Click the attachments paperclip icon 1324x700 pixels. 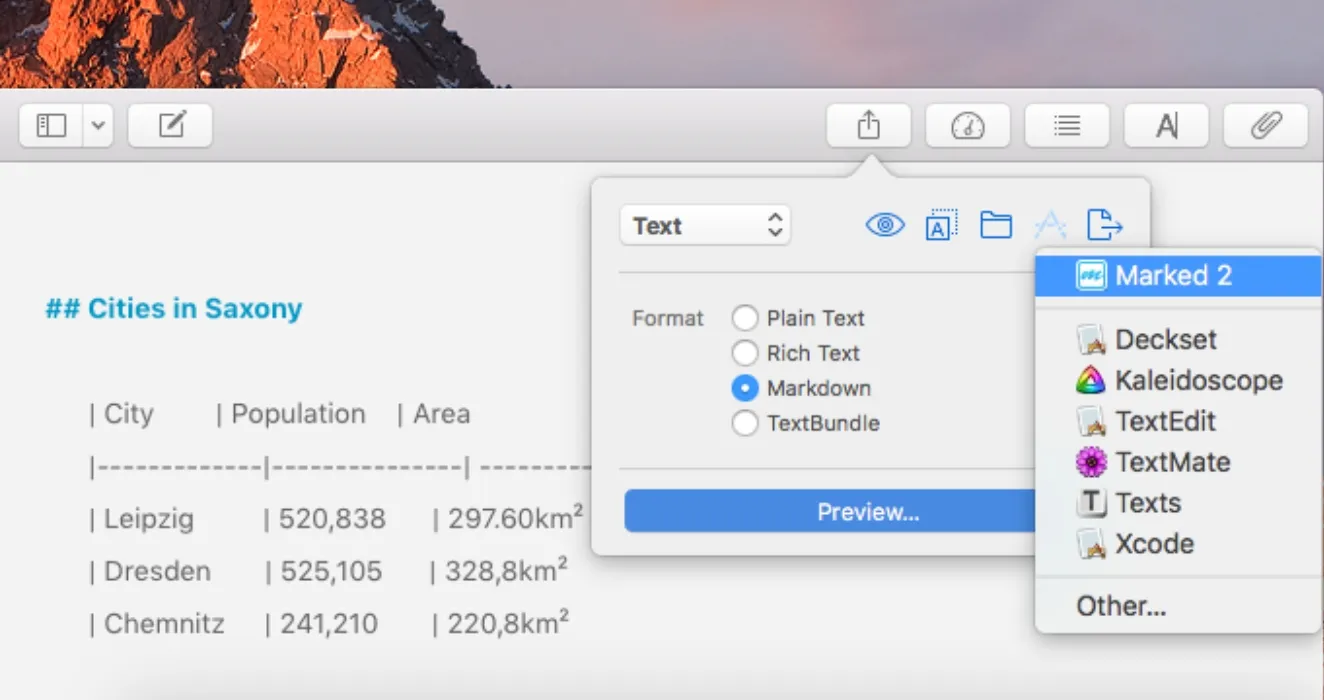(1266, 125)
